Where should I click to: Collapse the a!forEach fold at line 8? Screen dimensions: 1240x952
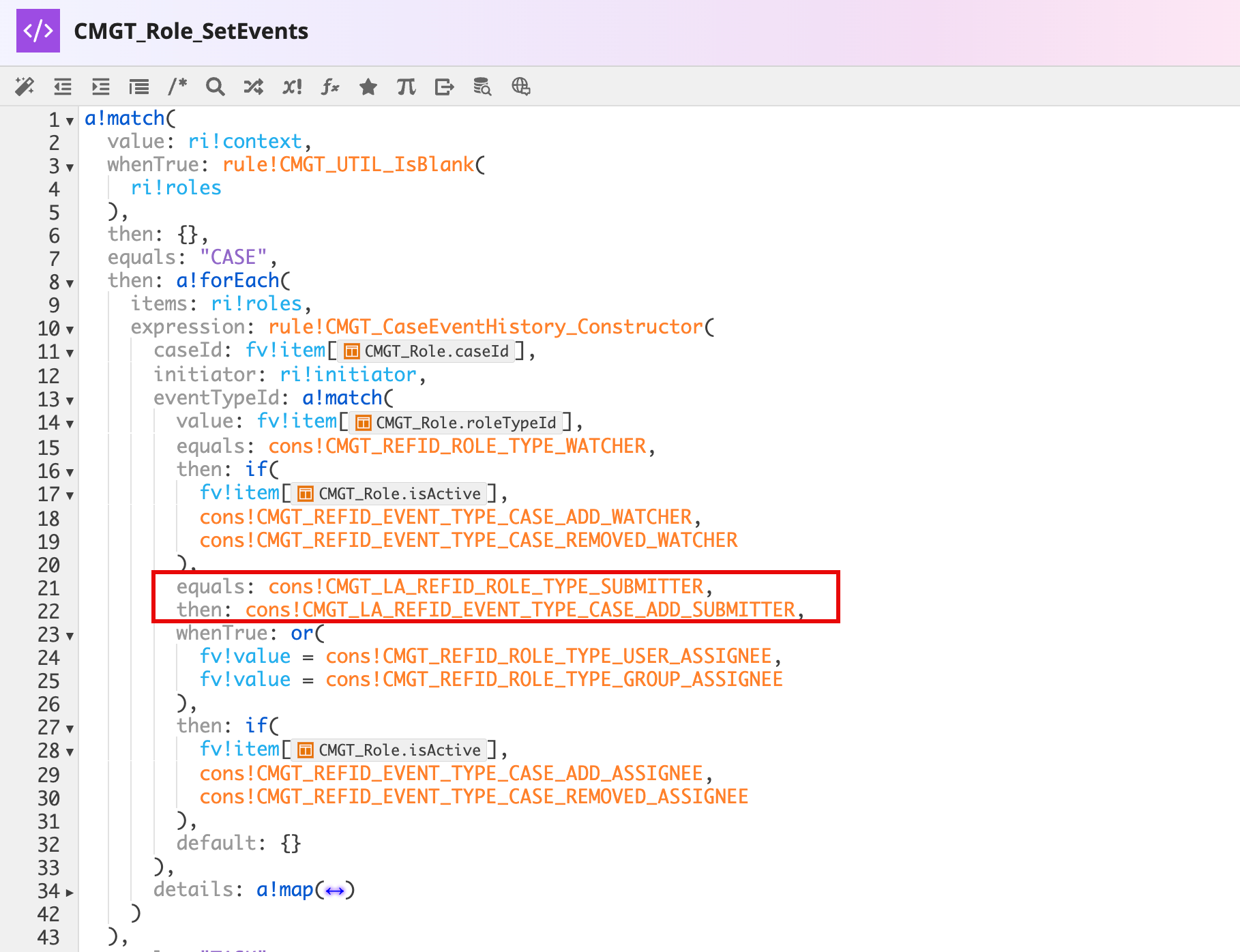pyautogui.click(x=70, y=283)
